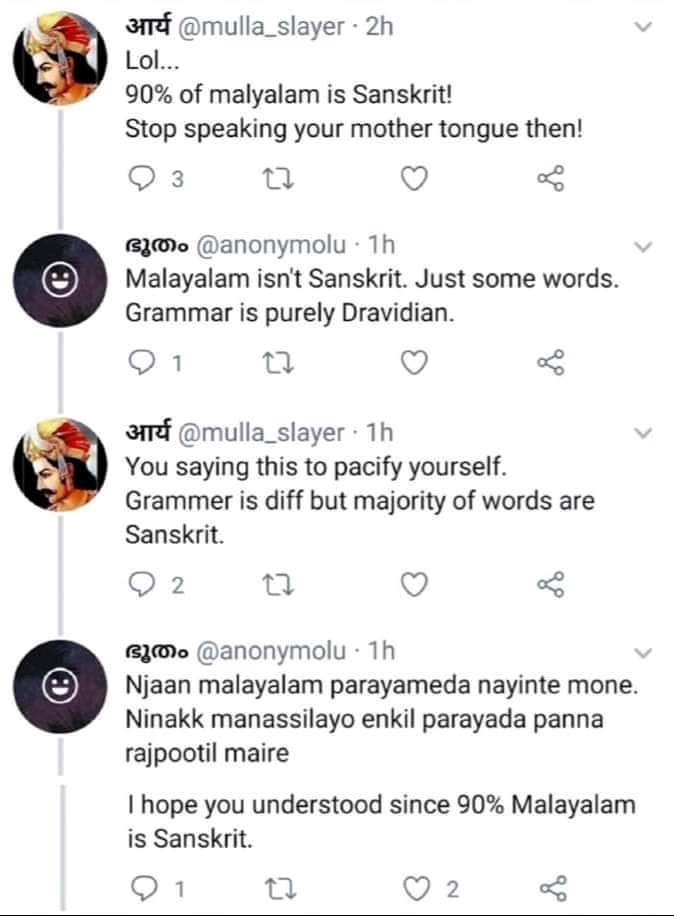The width and height of the screenshot is (674, 916).
Task: Open the caret menu on the last tweet
Action: (643, 651)
